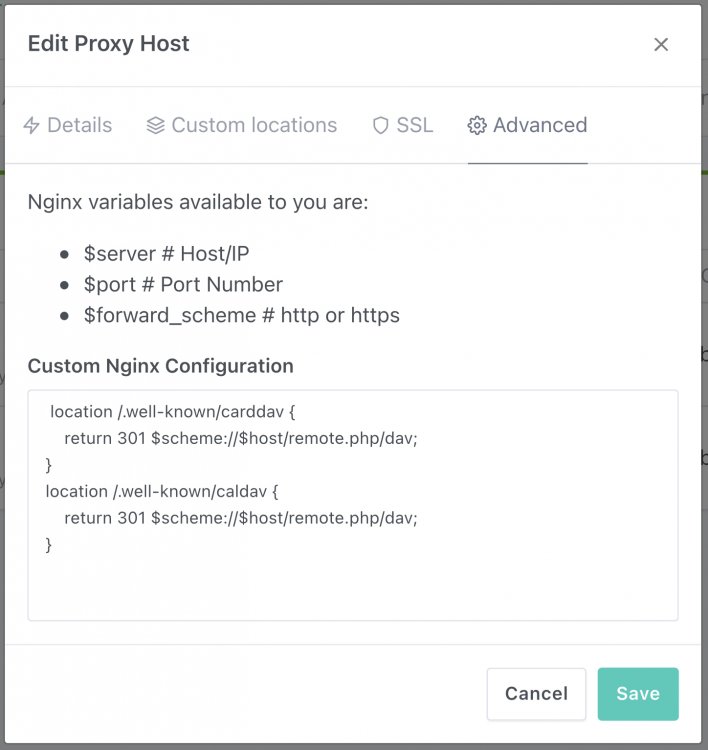
Task: Focus the Custom Nginx Configuration text area
Action: coord(353,506)
